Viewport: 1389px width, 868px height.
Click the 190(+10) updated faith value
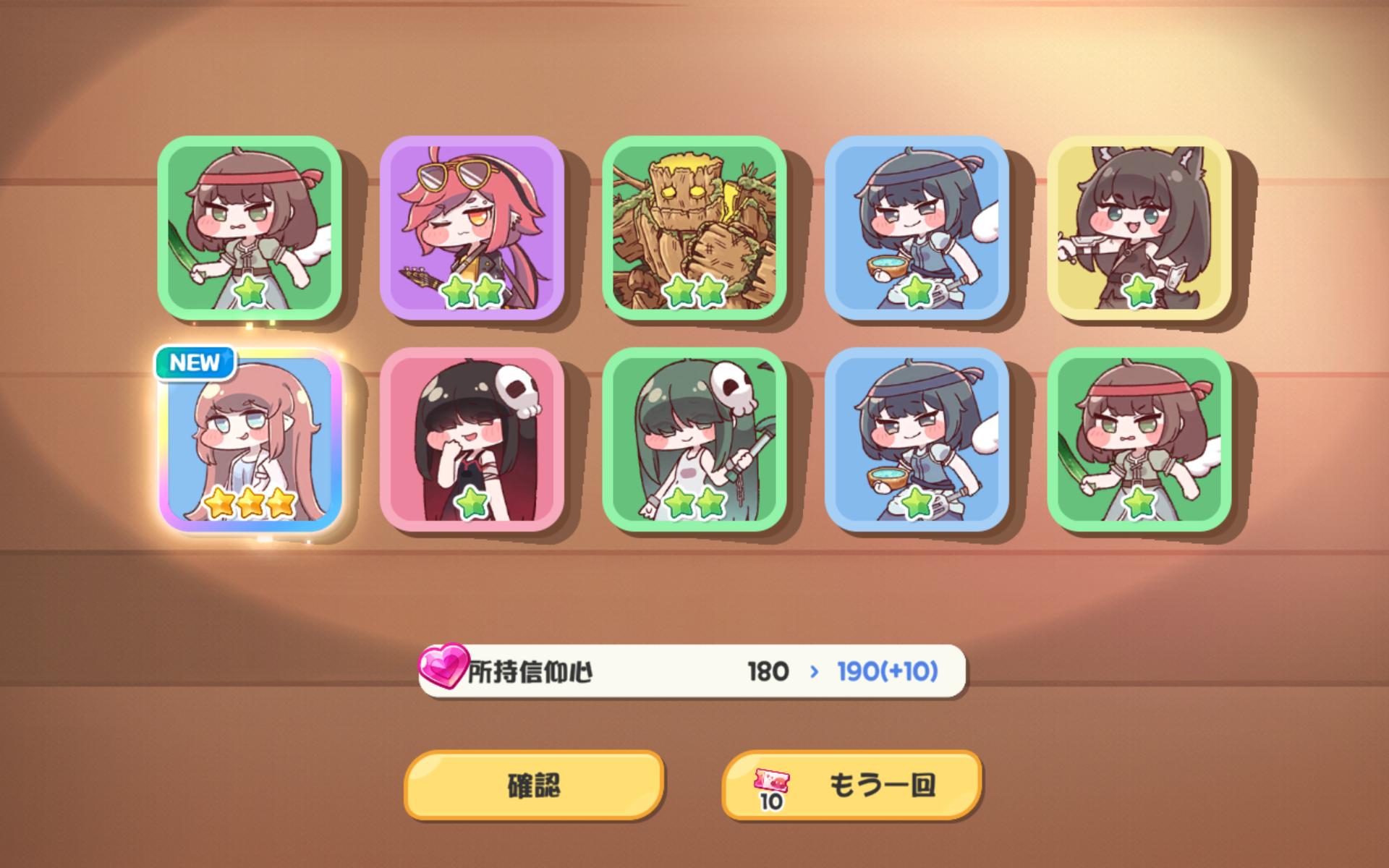(x=888, y=671)
